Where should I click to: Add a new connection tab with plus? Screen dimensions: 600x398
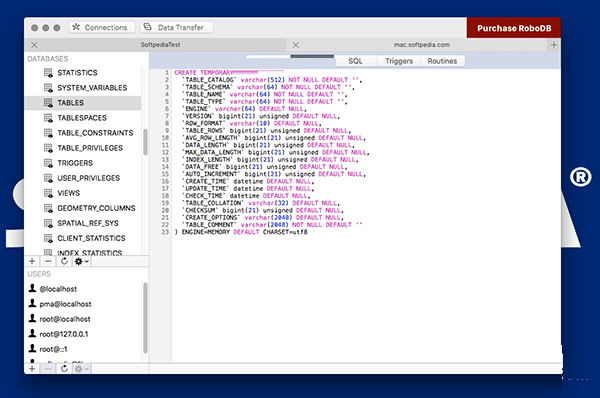click(554, 45)
